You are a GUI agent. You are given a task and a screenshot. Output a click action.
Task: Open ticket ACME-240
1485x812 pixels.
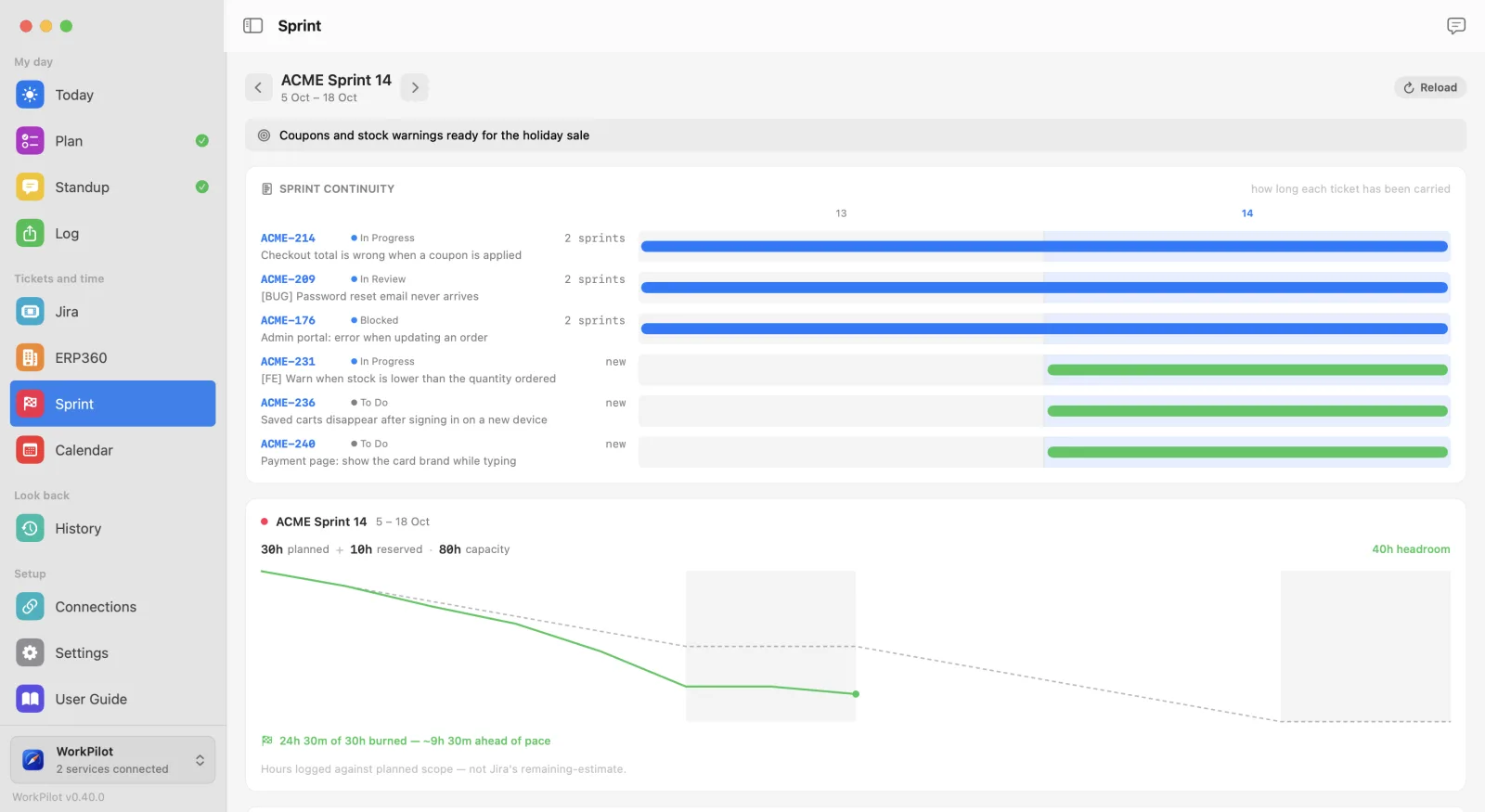click(288, 445)
